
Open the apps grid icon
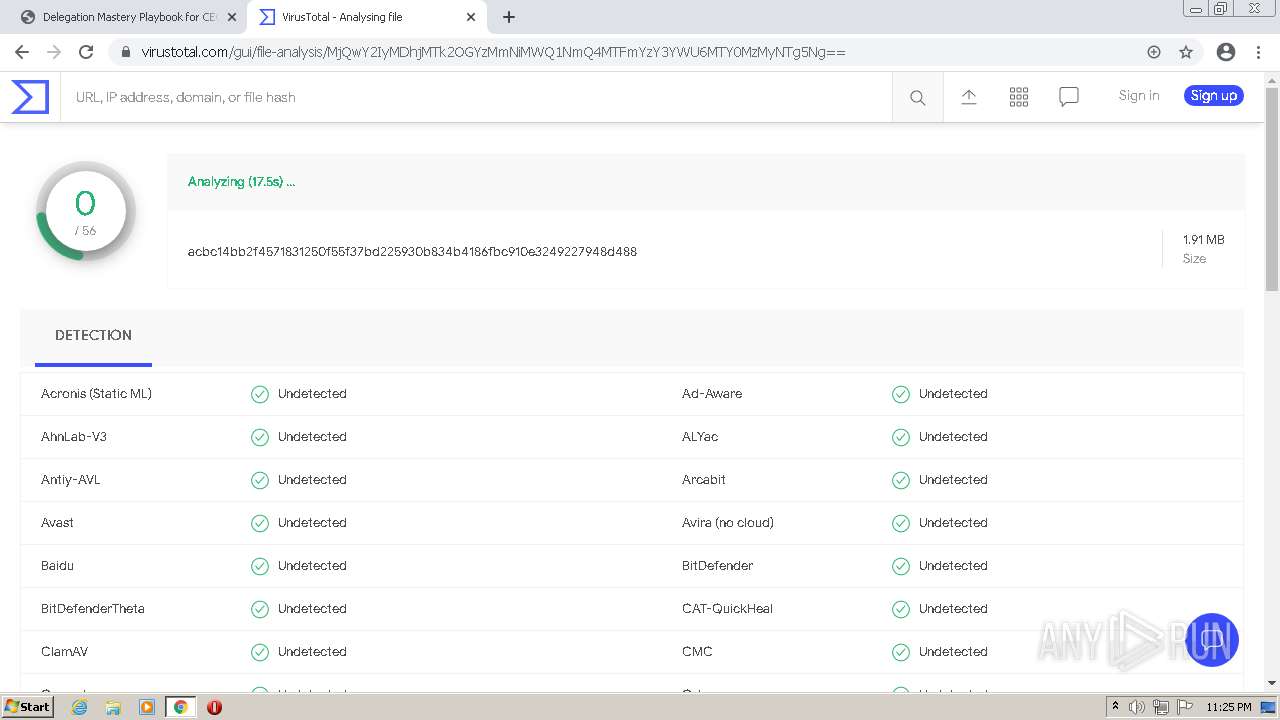[1019, 97]
